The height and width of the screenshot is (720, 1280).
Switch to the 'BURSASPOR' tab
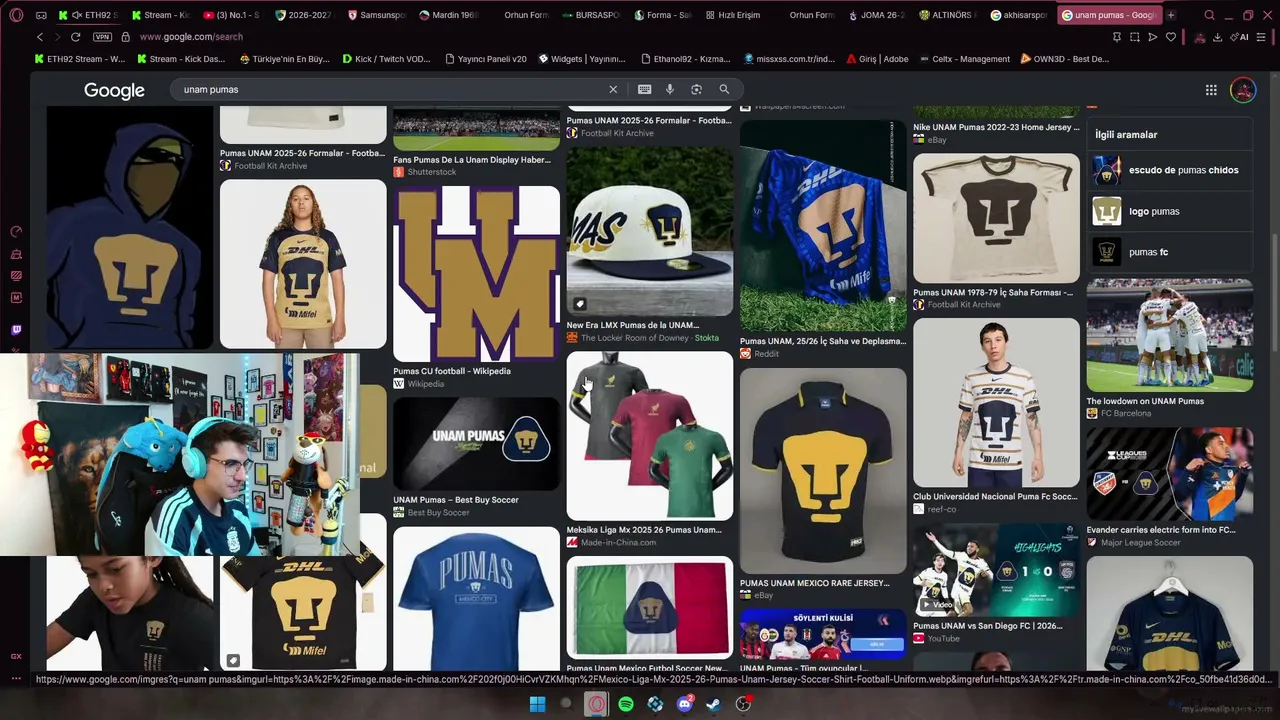click(x=590, y=15)
